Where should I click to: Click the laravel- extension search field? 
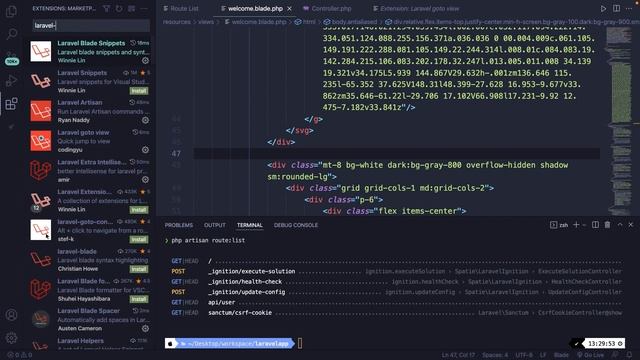pos(91,26)
